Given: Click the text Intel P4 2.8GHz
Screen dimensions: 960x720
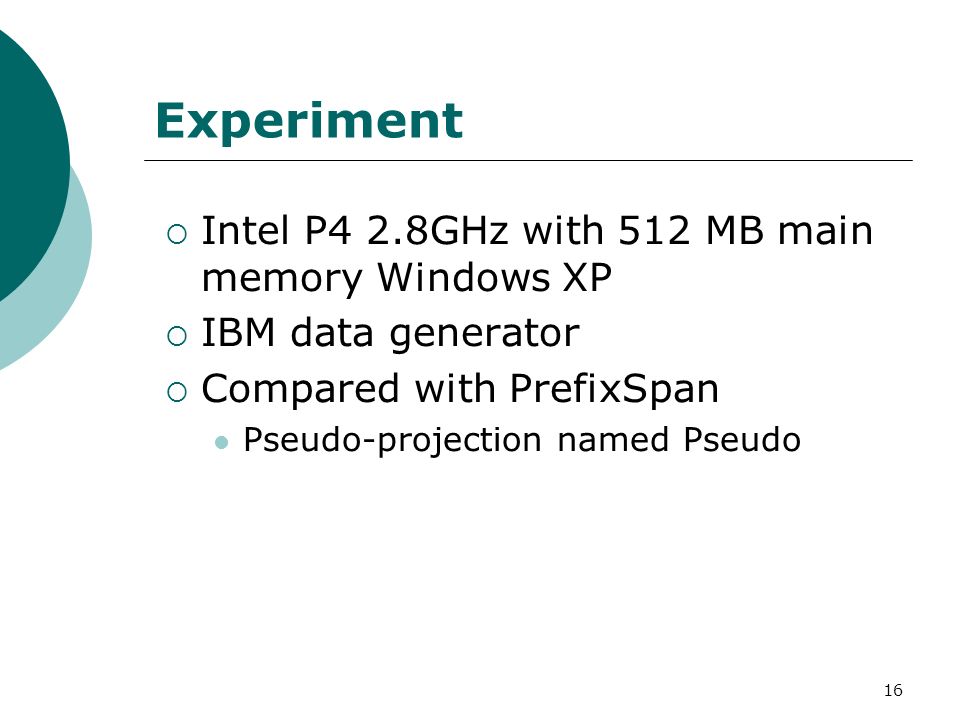Looking at the screenshot, I should [354, 231].
